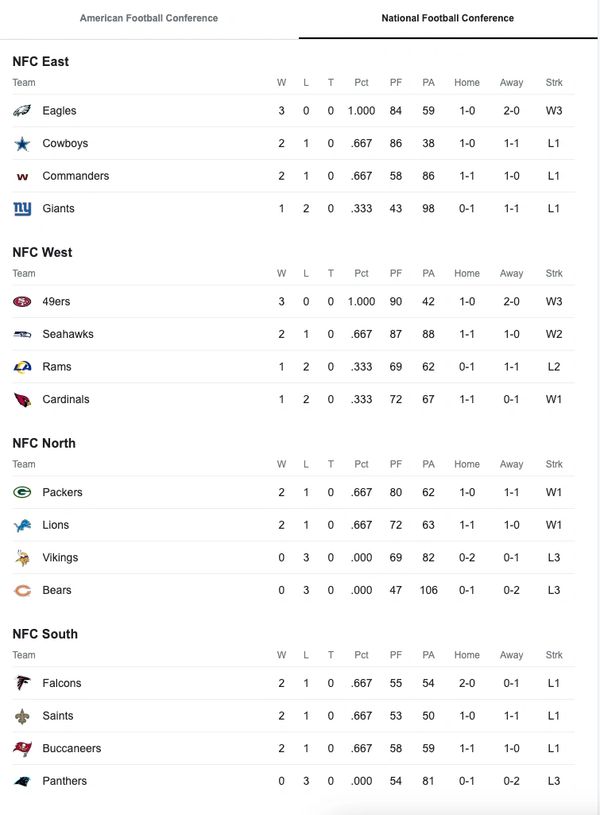Open the Commanders team link

point(76,176)
